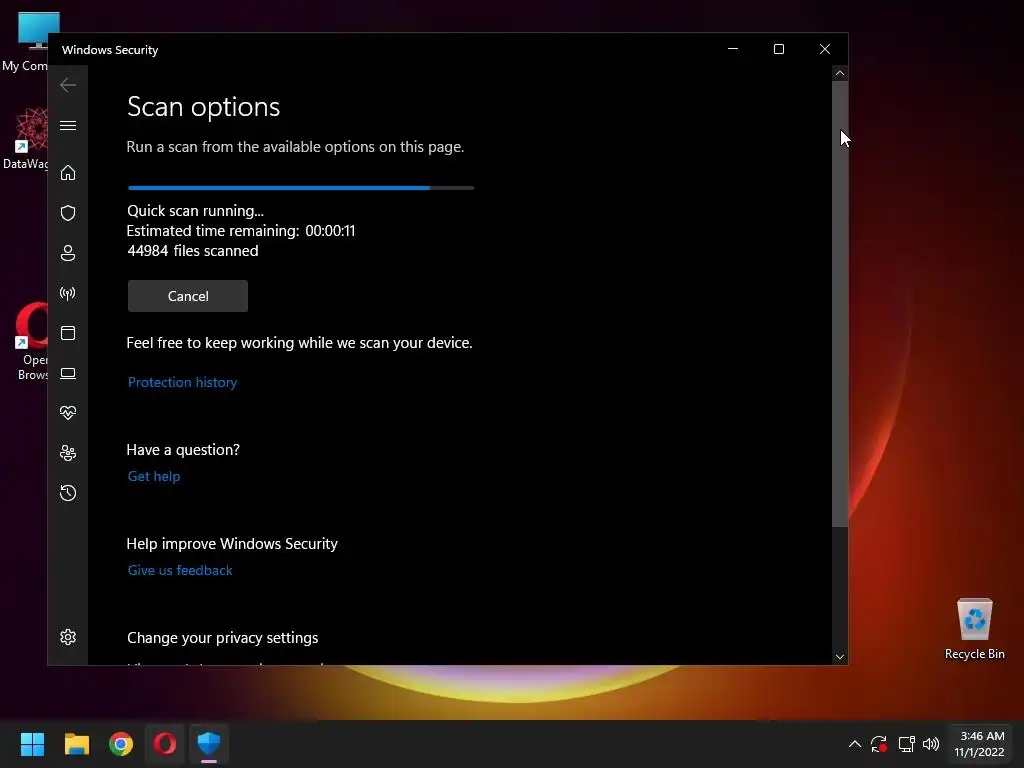Open Account protection person icon

pyautogui.click(x=68, y=253)
